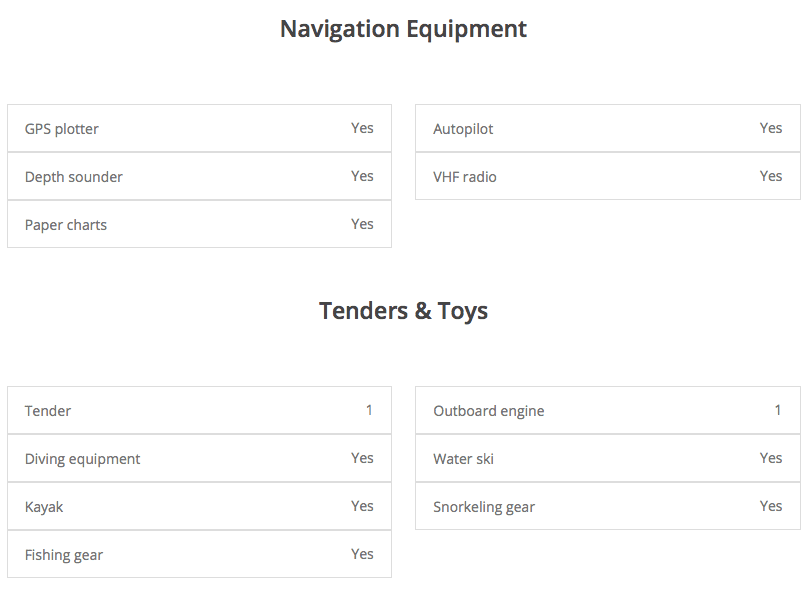
Task: Click the Outboard engine label
Action: tap(489, 411)
